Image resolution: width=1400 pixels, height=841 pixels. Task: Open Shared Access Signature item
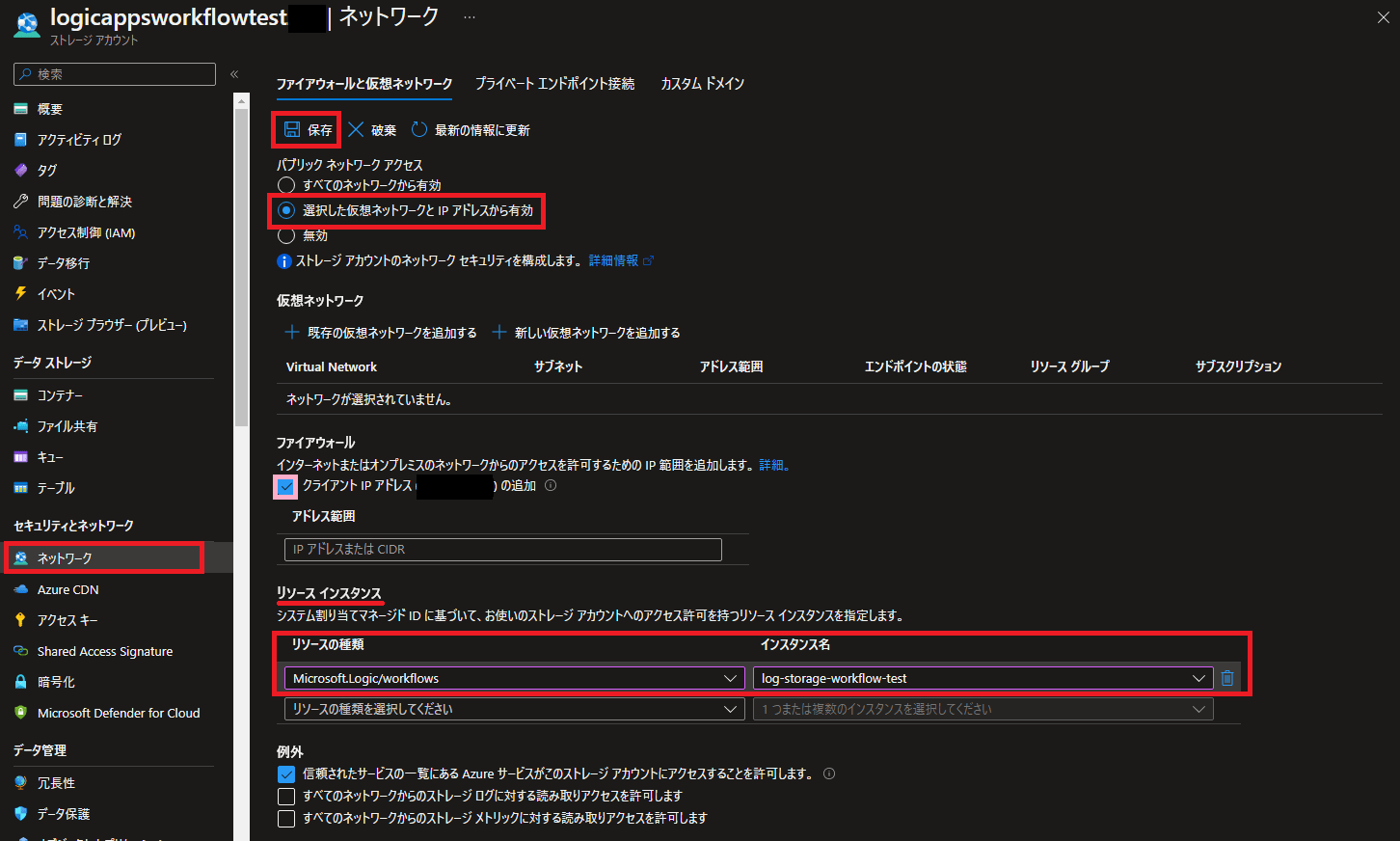click(x=105, y=651)
